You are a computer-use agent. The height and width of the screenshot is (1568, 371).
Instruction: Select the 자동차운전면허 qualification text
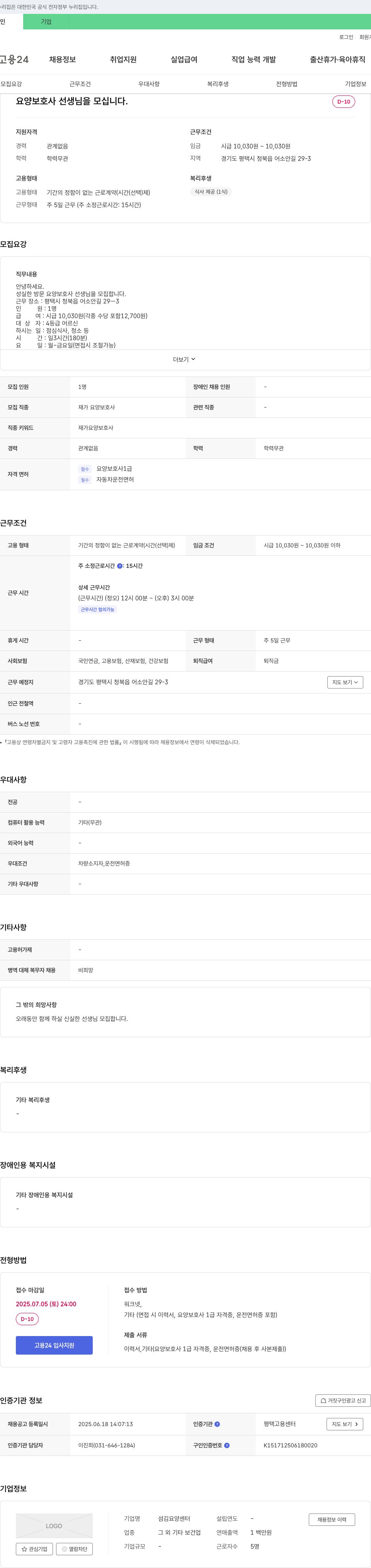coord(115,480)
